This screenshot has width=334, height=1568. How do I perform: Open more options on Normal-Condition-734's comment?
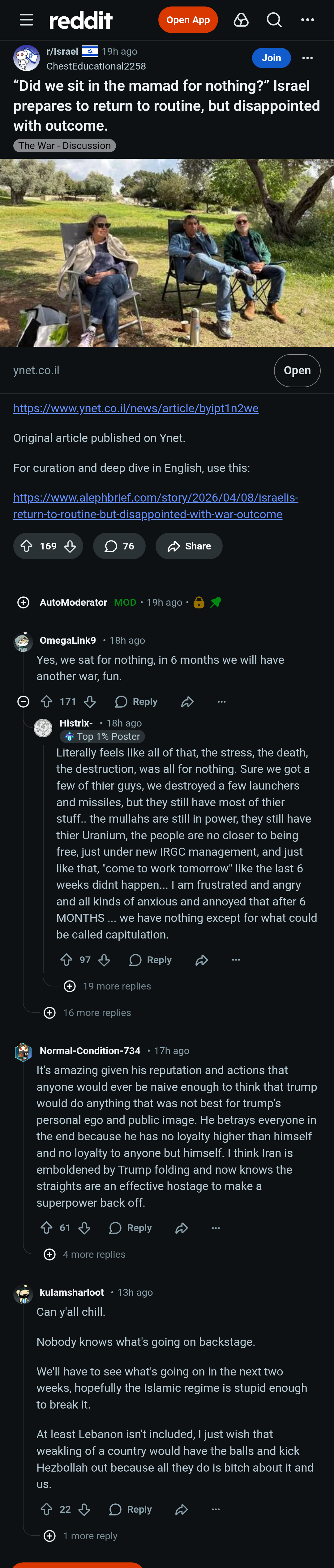pyautogui.click(x=216, y=1228)
